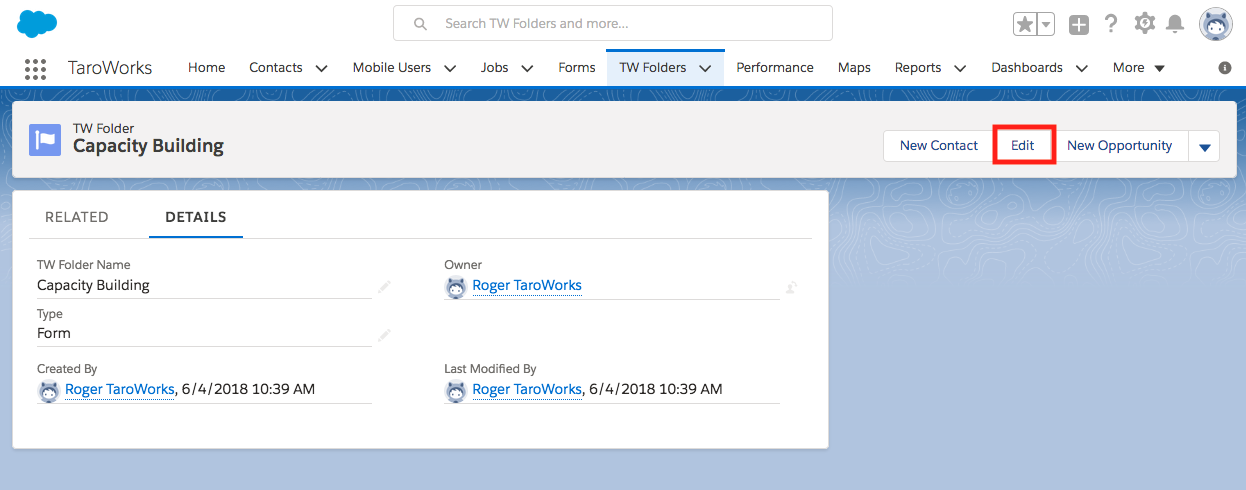Screen dimensions: 1246x490
Task: Open the Help question mark icon
Action: pos(1111,24)
